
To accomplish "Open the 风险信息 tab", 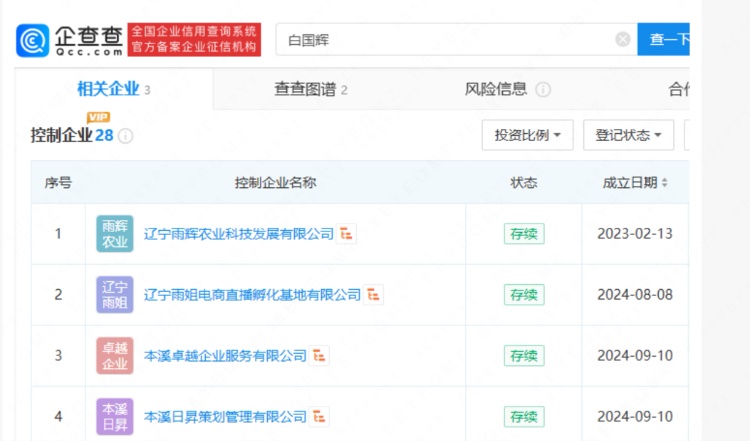I will [496, 89].
